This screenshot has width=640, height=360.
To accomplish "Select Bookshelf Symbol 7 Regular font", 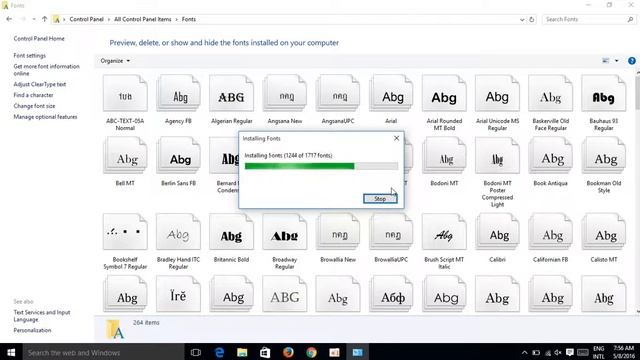I will 125,232.
